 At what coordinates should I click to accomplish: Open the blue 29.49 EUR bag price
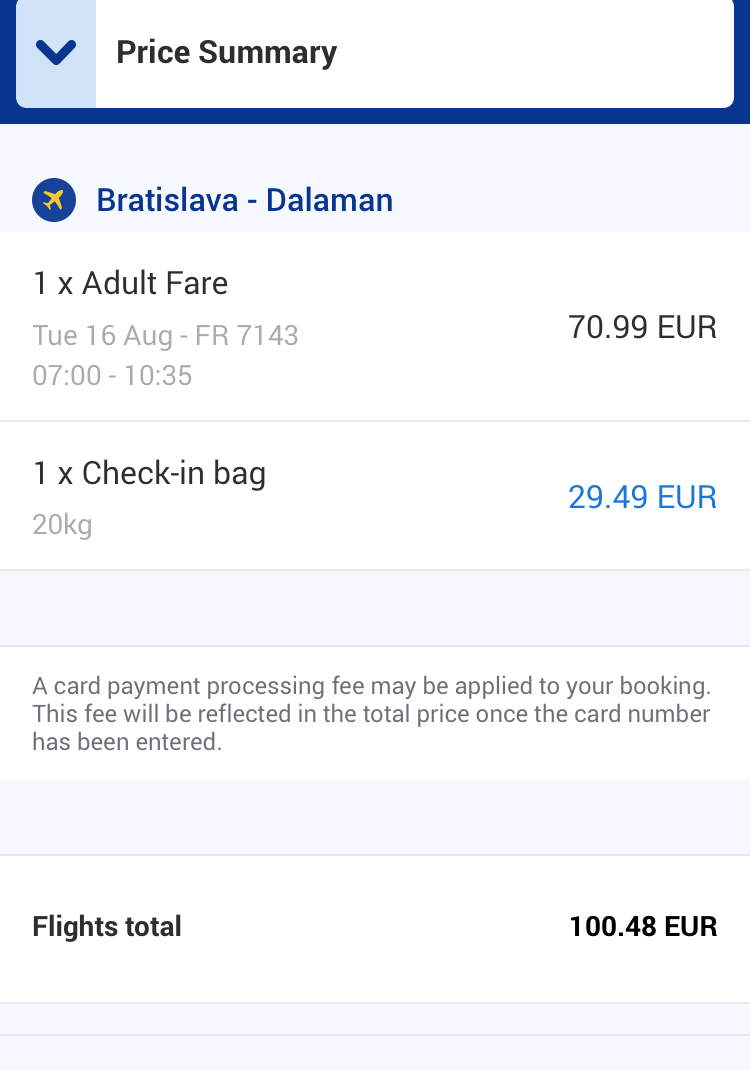click(642, 497)
